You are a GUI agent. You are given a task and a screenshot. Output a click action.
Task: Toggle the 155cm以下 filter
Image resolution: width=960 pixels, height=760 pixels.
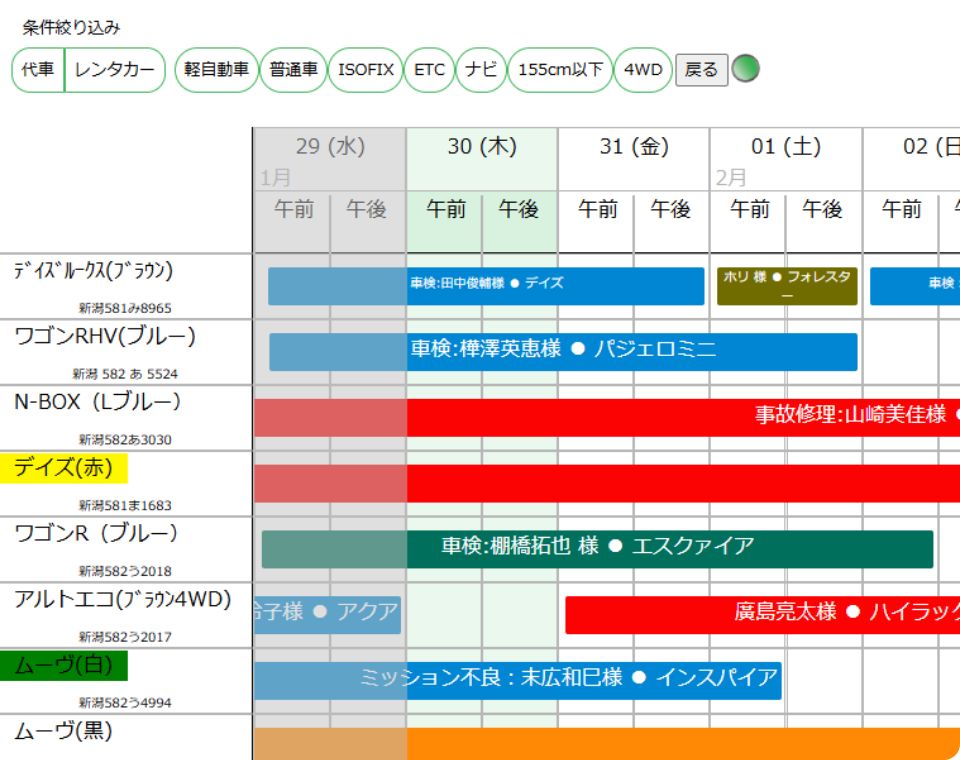(560, 70)
